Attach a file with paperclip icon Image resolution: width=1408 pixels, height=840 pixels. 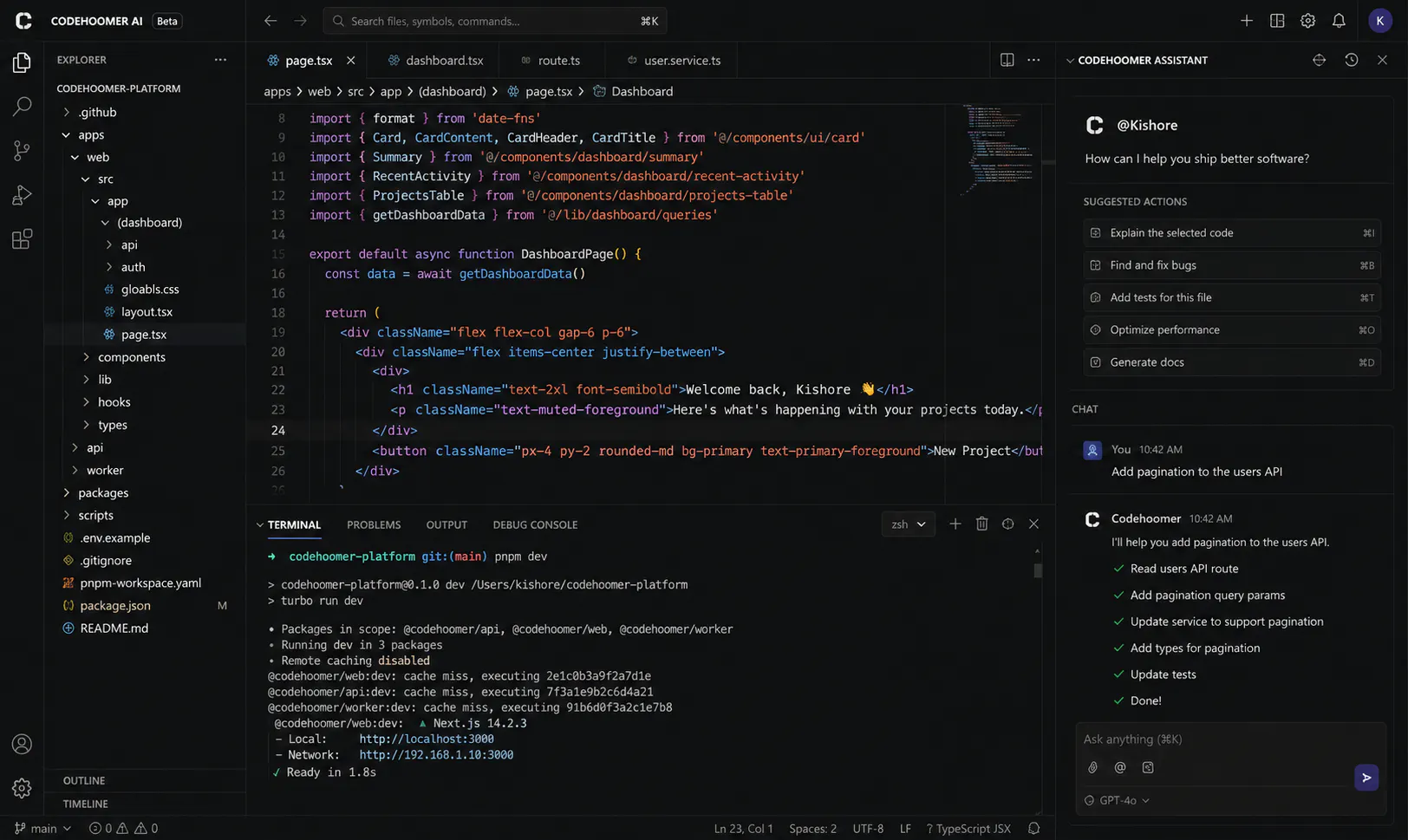[1092, 767]
